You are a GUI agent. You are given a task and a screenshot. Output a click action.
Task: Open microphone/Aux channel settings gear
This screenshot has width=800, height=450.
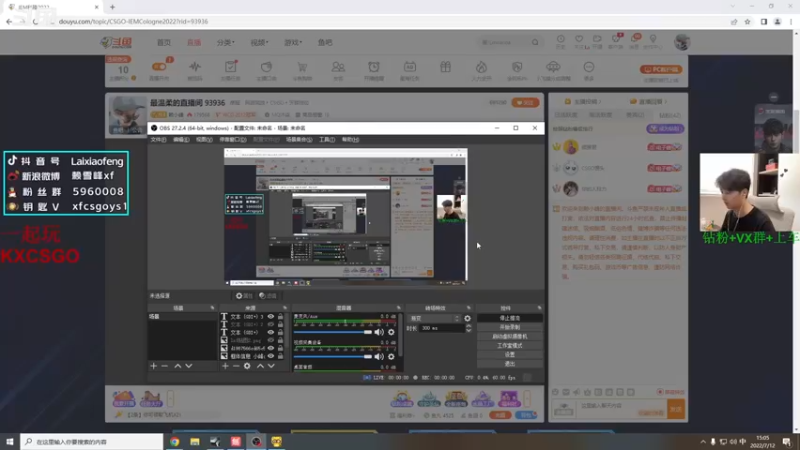point(391,332)
